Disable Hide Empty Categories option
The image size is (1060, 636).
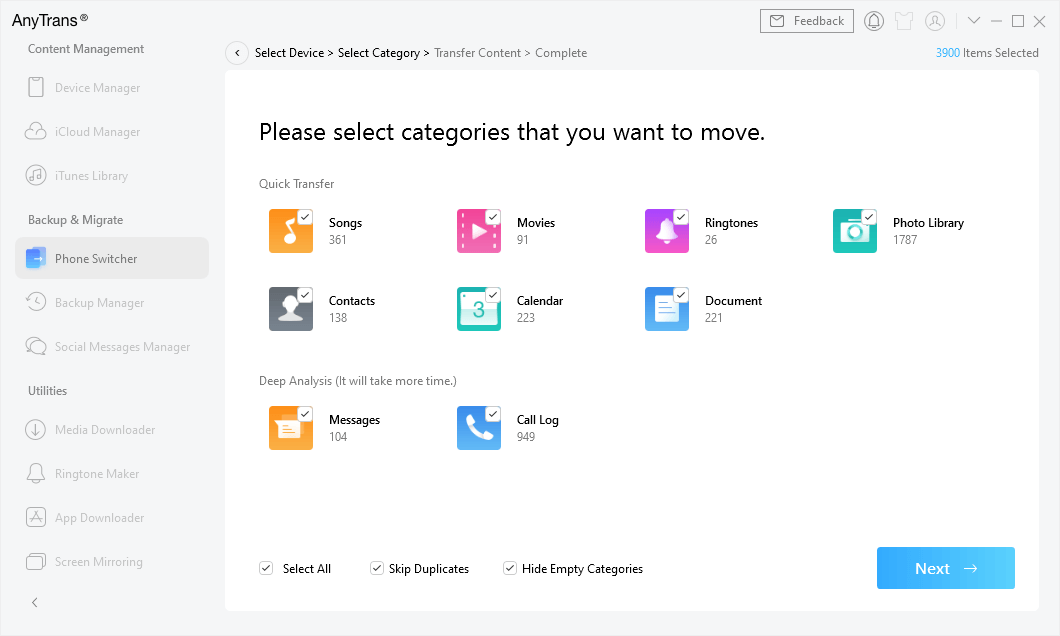(x=510, y=568)
